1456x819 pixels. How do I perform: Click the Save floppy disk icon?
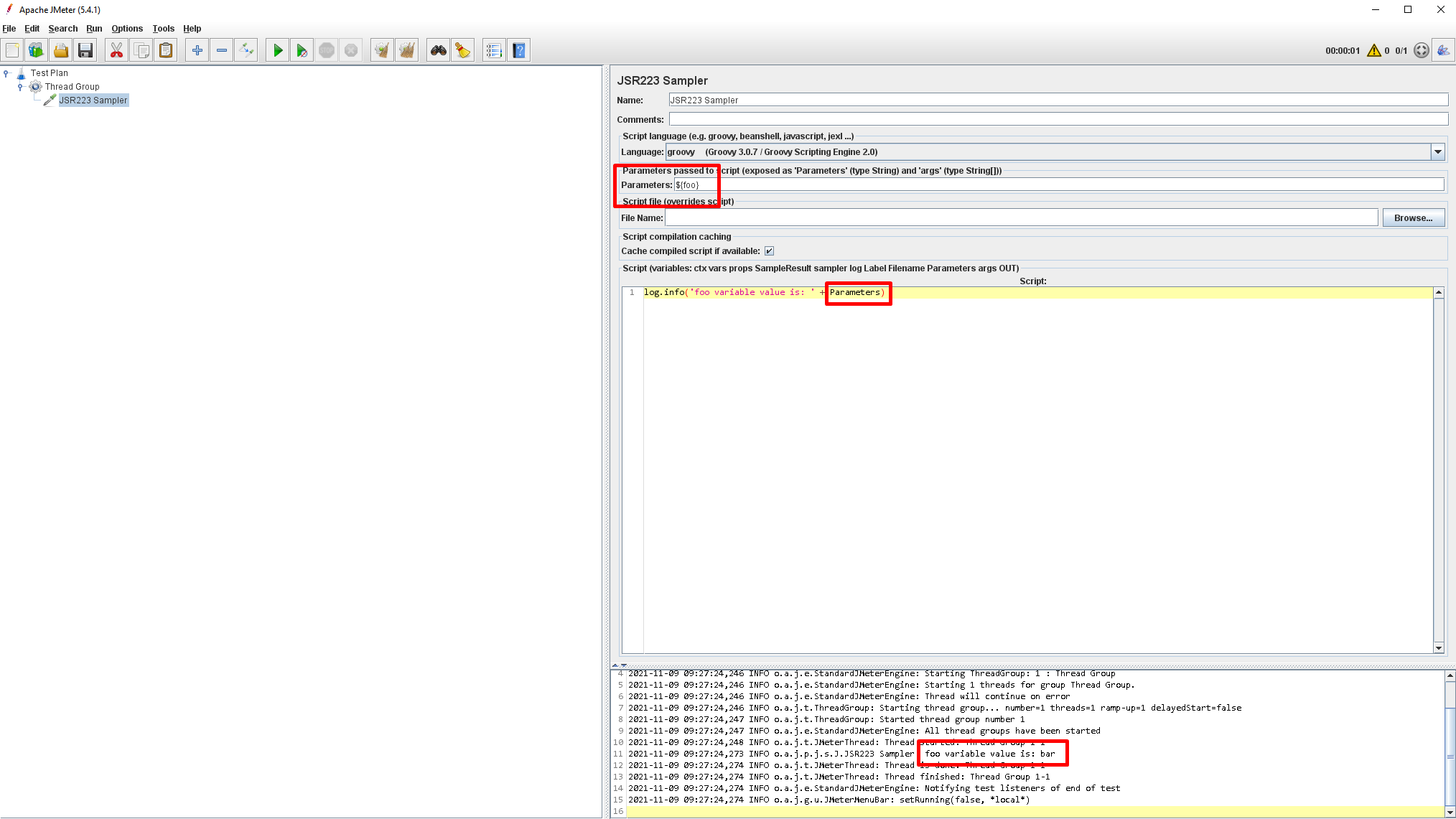pos(85,50)
